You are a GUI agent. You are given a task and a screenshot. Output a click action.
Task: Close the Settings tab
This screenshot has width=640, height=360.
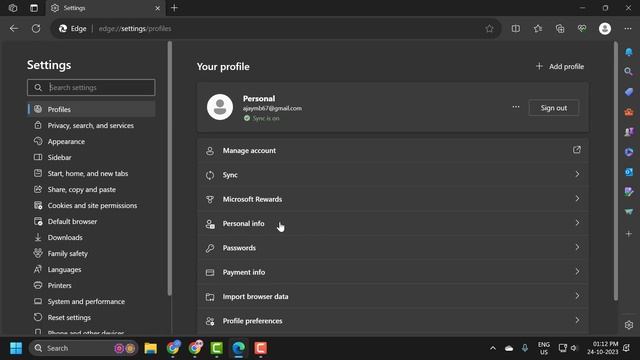[x=157, y=8]
